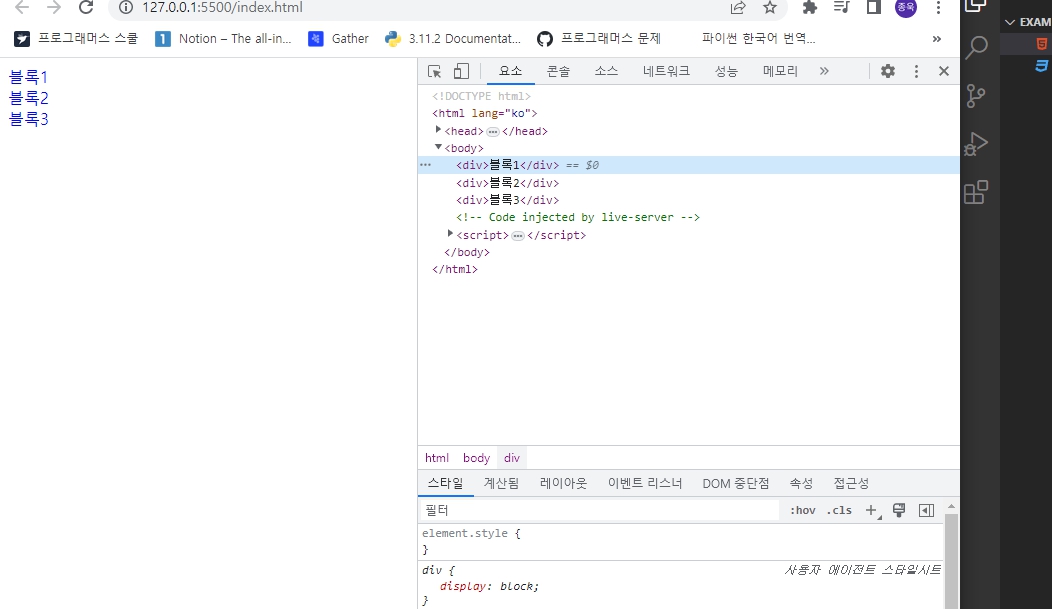Add new style rule plus icon

click(x=872, y=510)
